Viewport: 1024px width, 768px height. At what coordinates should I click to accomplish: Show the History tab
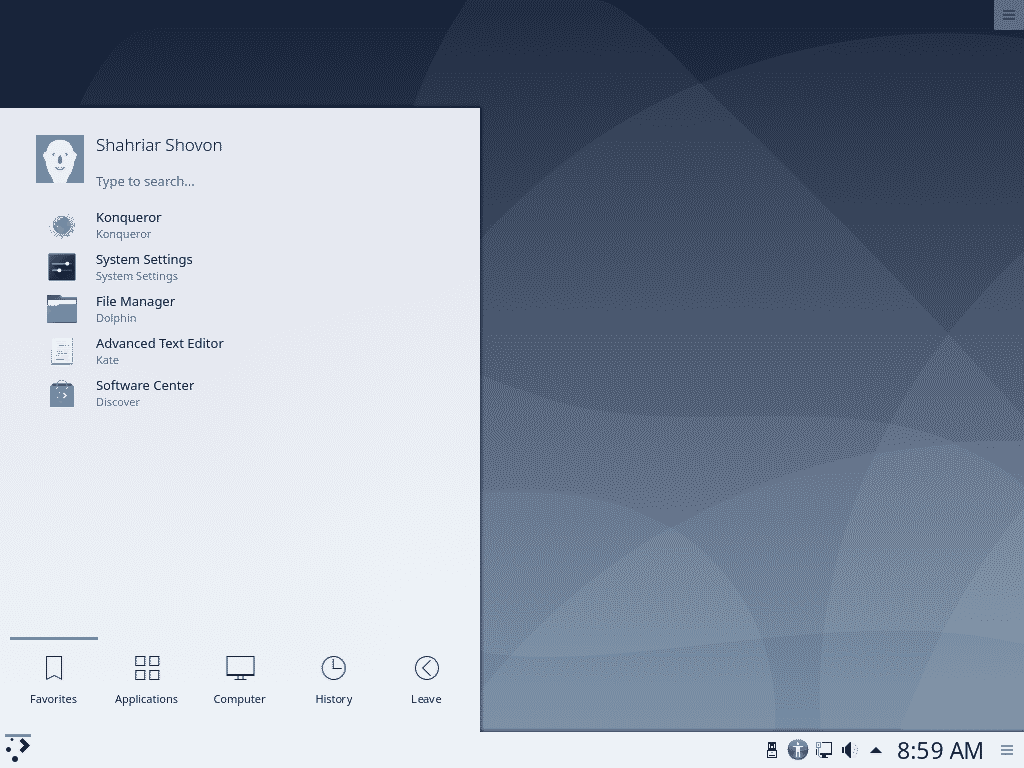(x=334, y=679)
